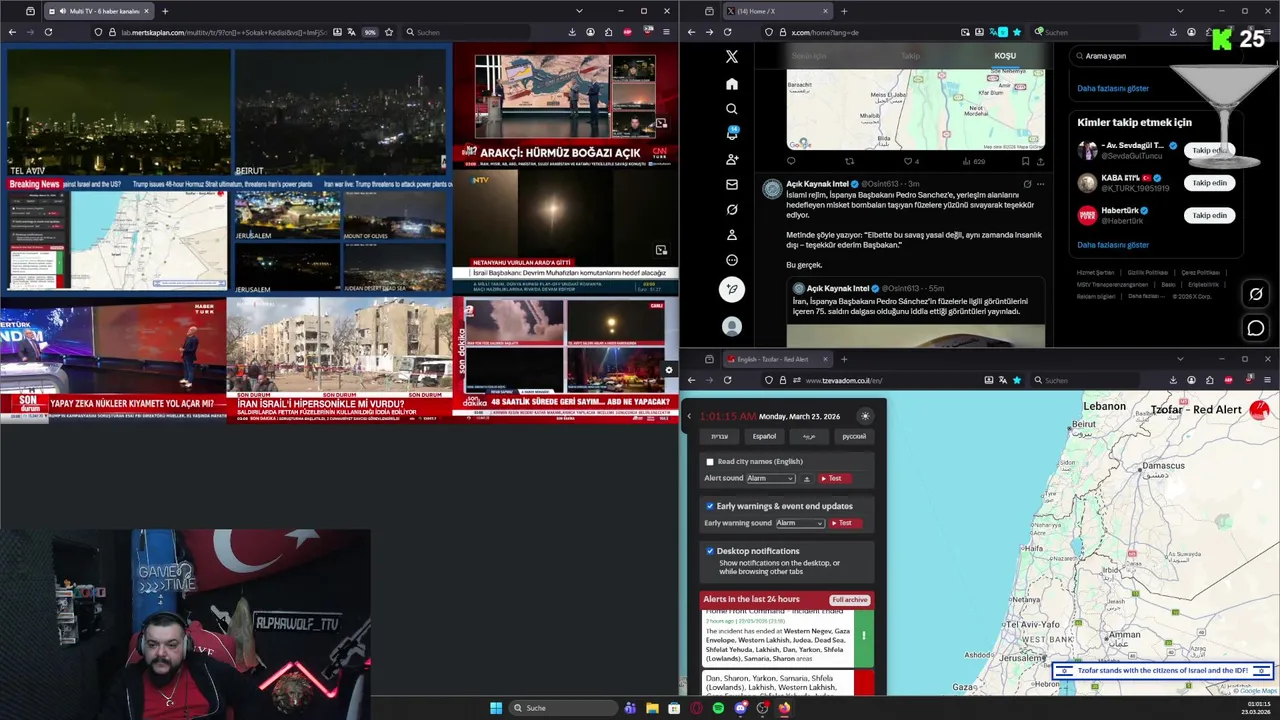List all tabs in Multi TV window
1280x720 pixels.
(x=578, y=11)
